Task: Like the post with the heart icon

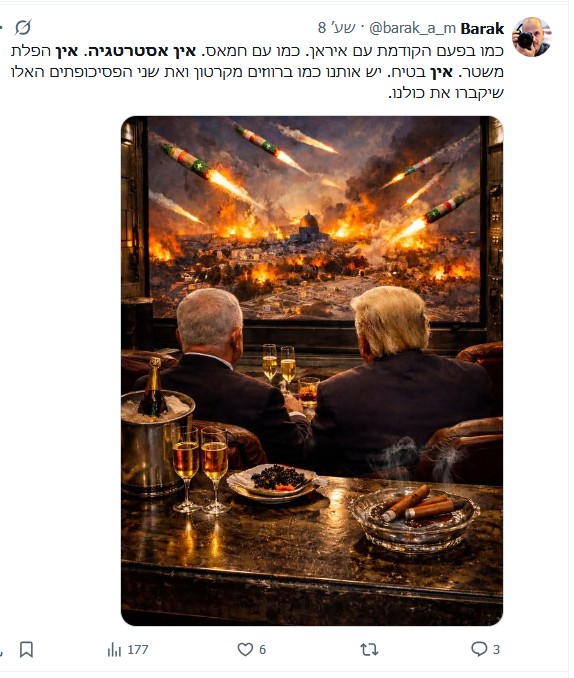Action: (x=245, y=649)
